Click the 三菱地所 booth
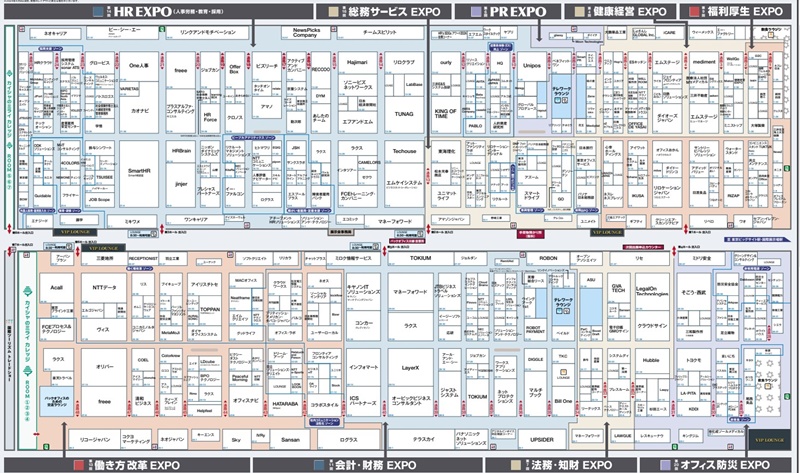 (104, 259)
